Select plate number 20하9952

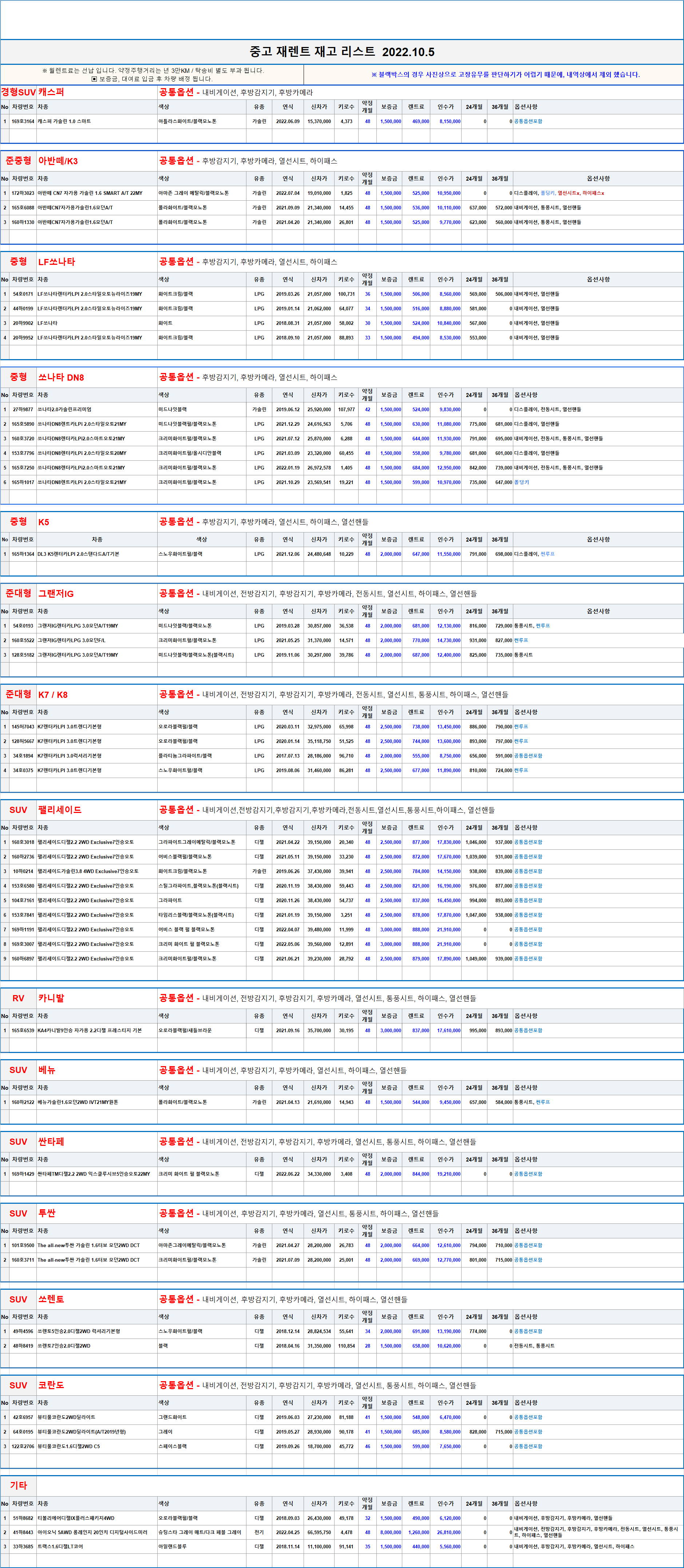point(23,338)
